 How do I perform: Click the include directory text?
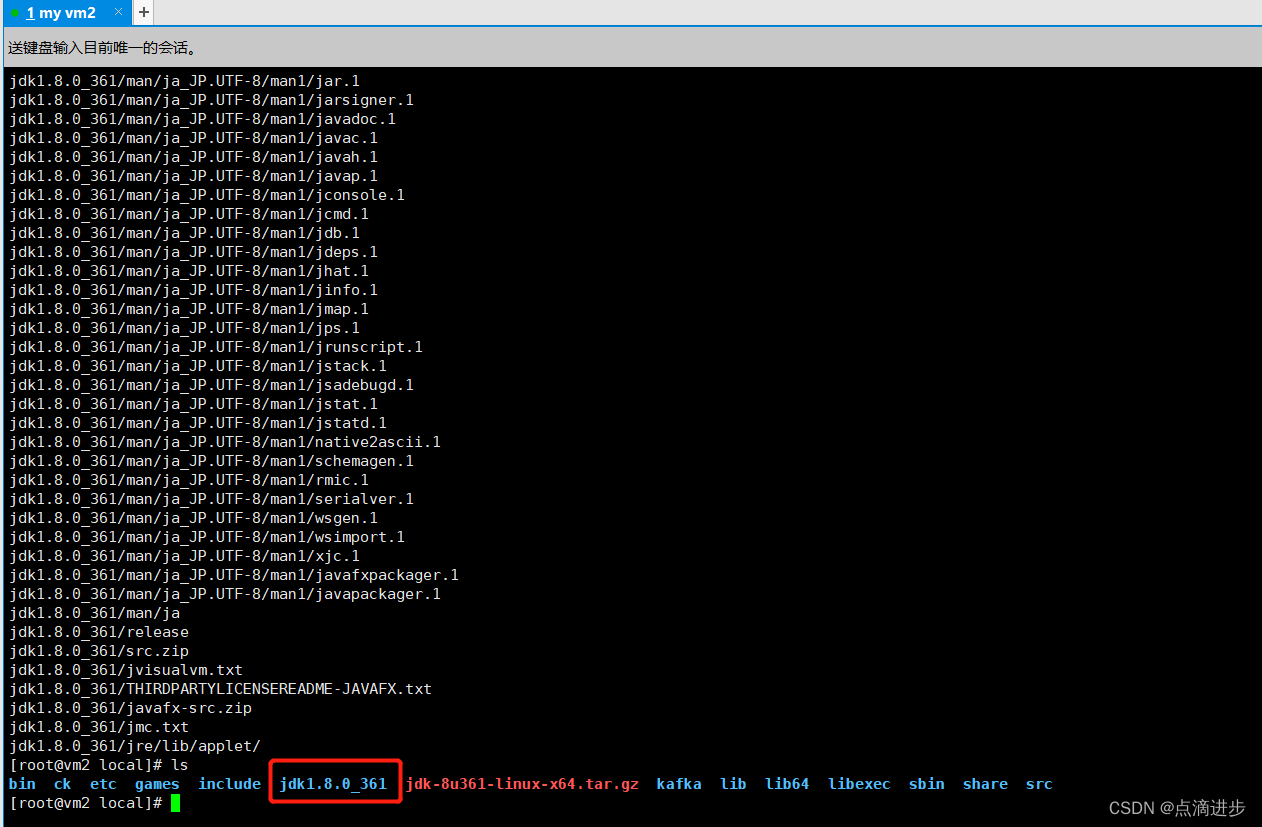click(x=229, y=783)
